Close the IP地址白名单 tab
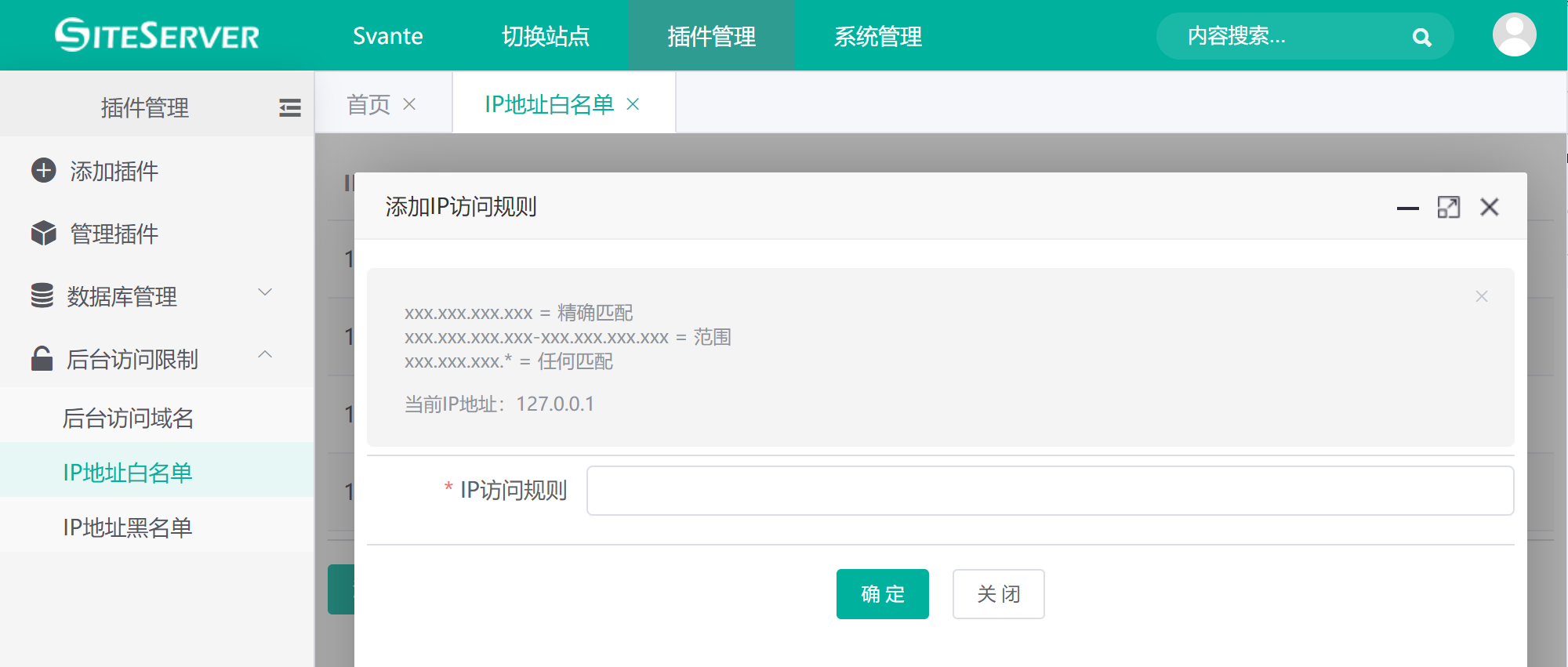The image size is (1568, 667). tap(633, 104)
